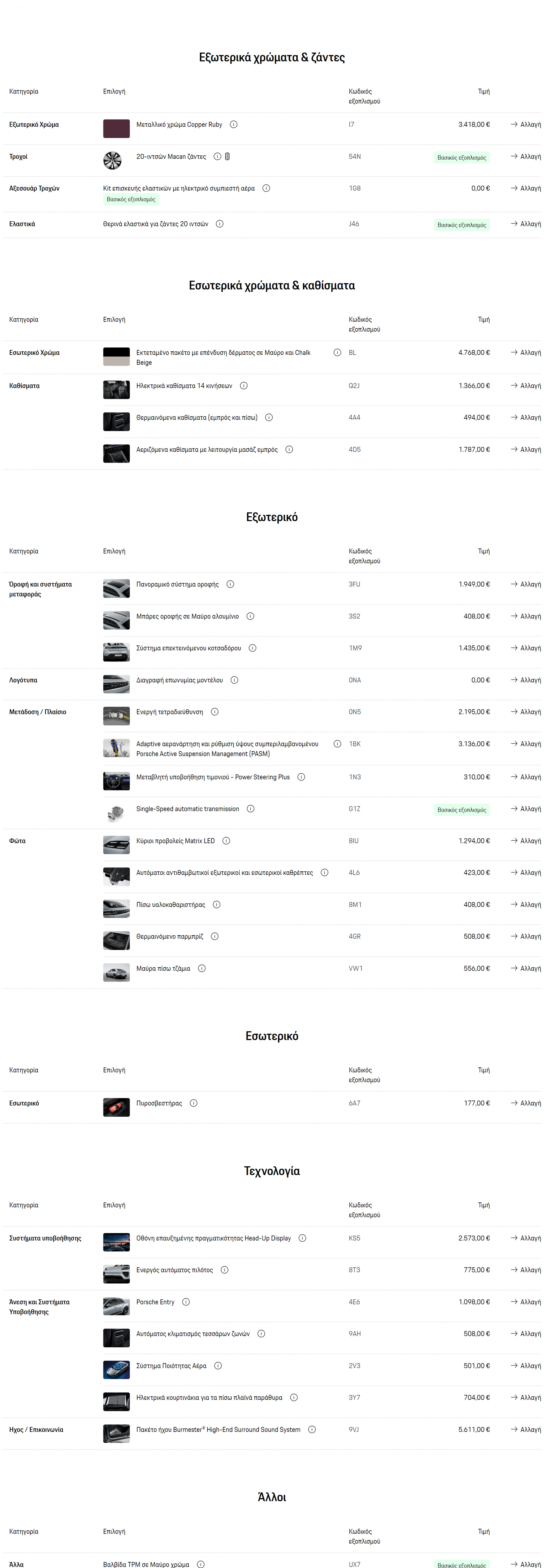Click Βασικός εξοπλισμός badge for Single-Speed transmission
This screenshot has height=1568, width=556.
[462, 810]
